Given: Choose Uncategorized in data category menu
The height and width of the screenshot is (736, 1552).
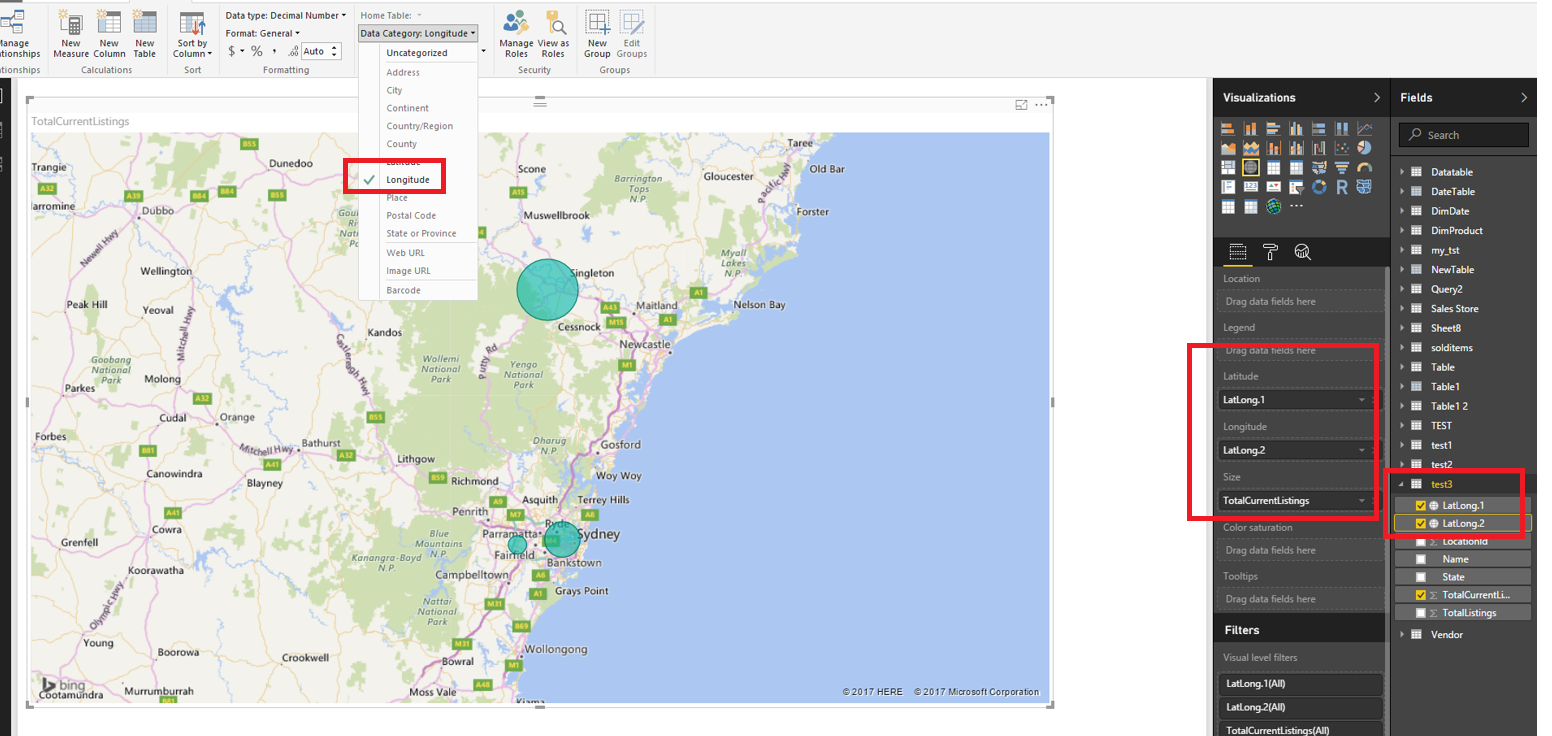Looking at the screenshot, I should click(417, 53).
